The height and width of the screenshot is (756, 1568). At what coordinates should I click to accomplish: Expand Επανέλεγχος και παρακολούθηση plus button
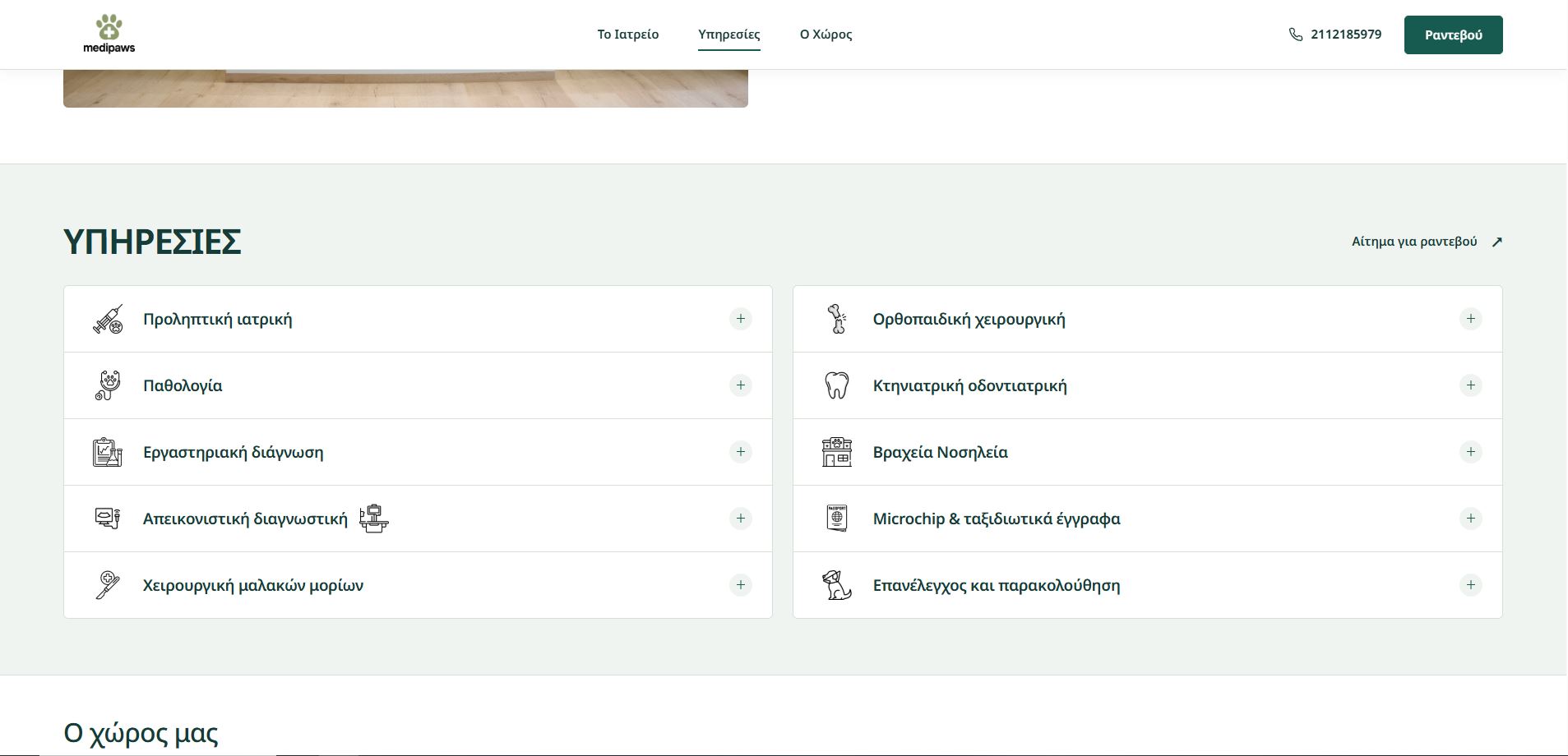(x=1471, y=585)
